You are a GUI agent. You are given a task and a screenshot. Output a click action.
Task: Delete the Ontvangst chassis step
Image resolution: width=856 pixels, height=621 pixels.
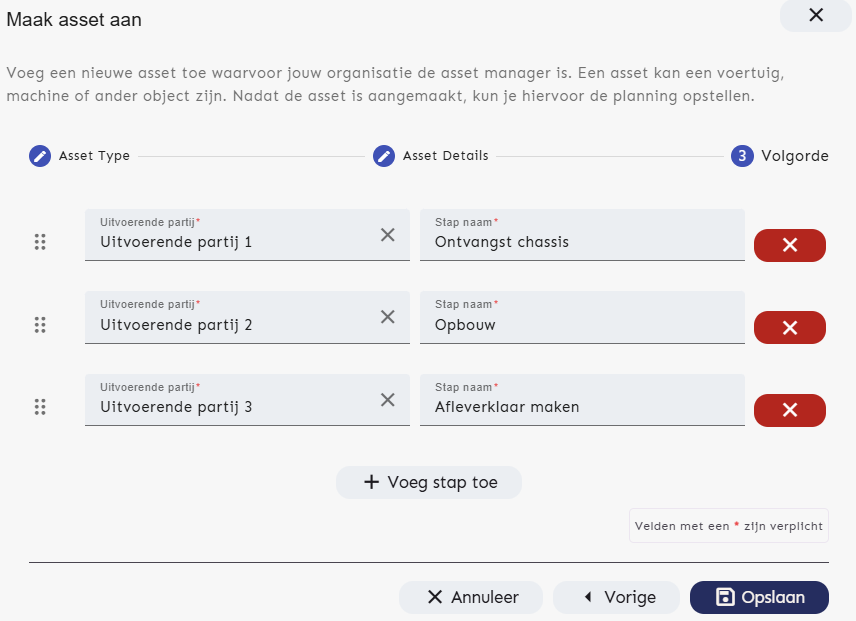pos(789,245)
